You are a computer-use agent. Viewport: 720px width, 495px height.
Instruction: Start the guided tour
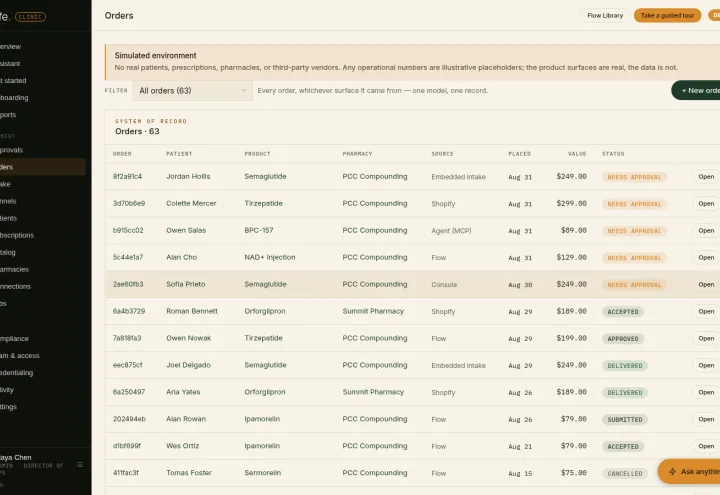click(x=667, y=16)
